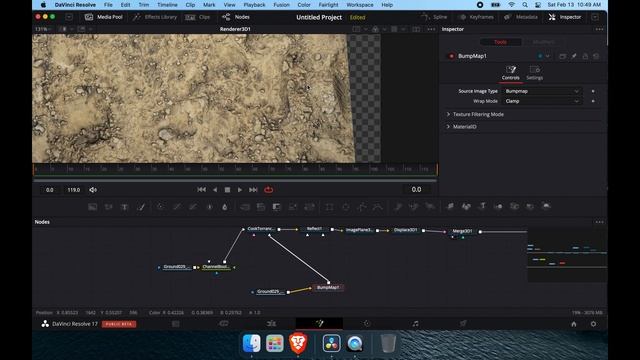Switch to the Modifiers tab
The height and width of the screenshot is (360, 640).
tap(544, 42)
